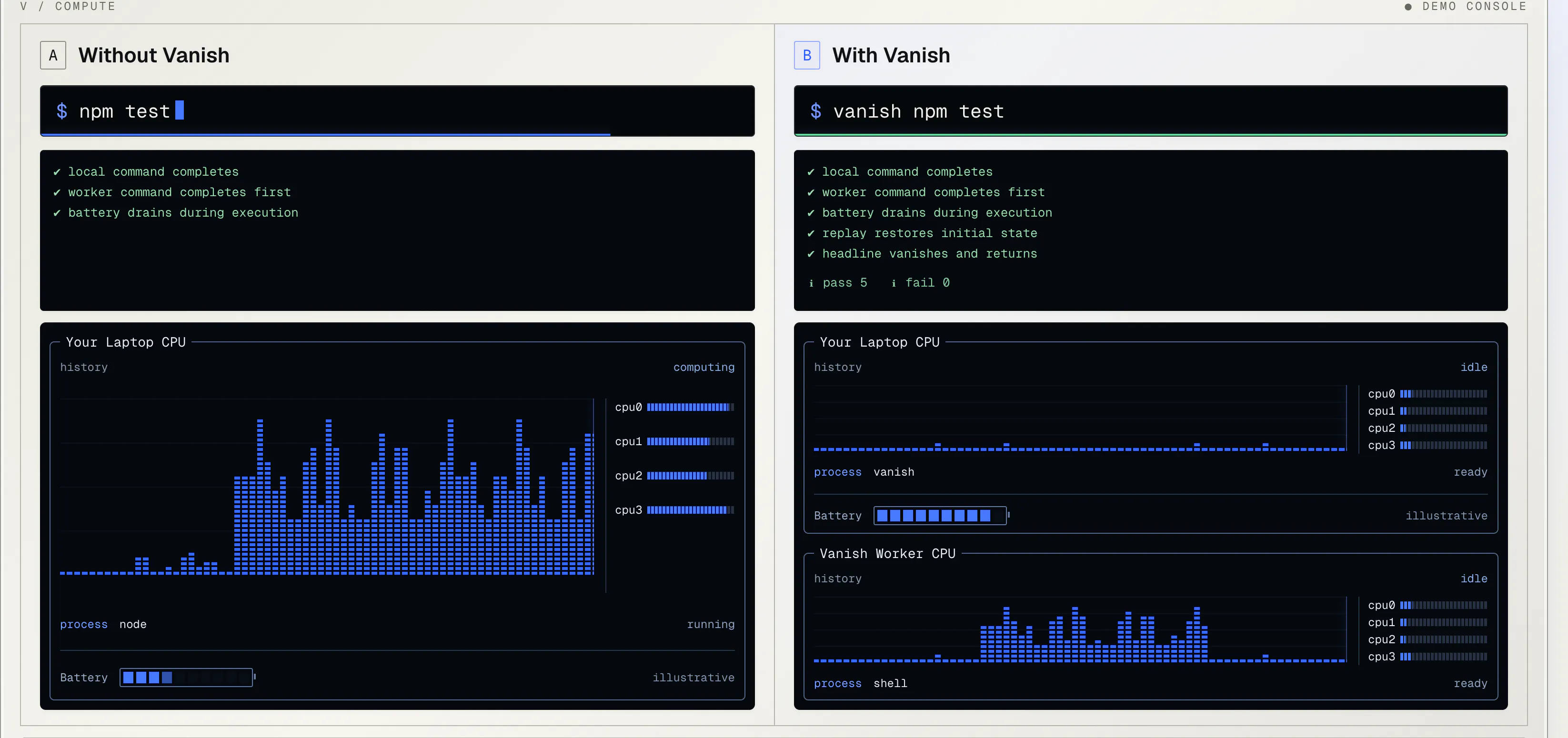
Task: Click the blue progress line under 'npm test'
Action: coord(326,134)
